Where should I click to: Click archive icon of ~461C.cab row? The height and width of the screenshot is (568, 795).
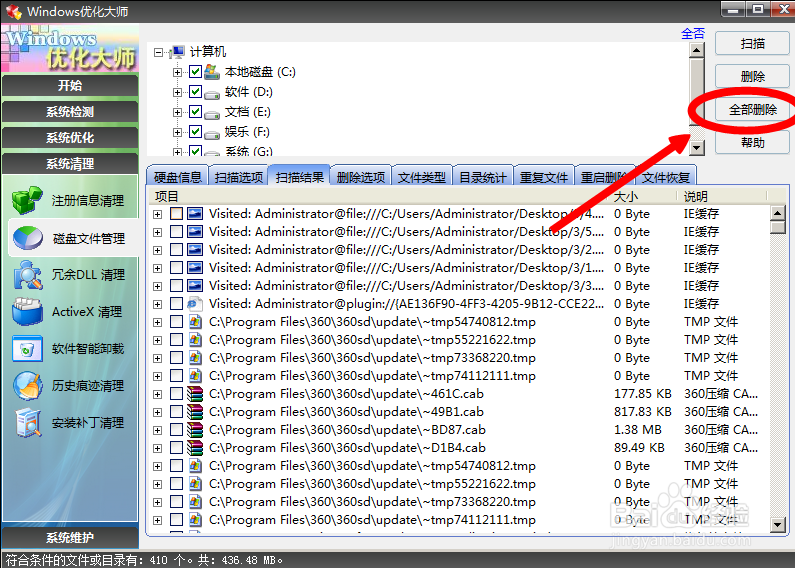click(x=195, y=394)
